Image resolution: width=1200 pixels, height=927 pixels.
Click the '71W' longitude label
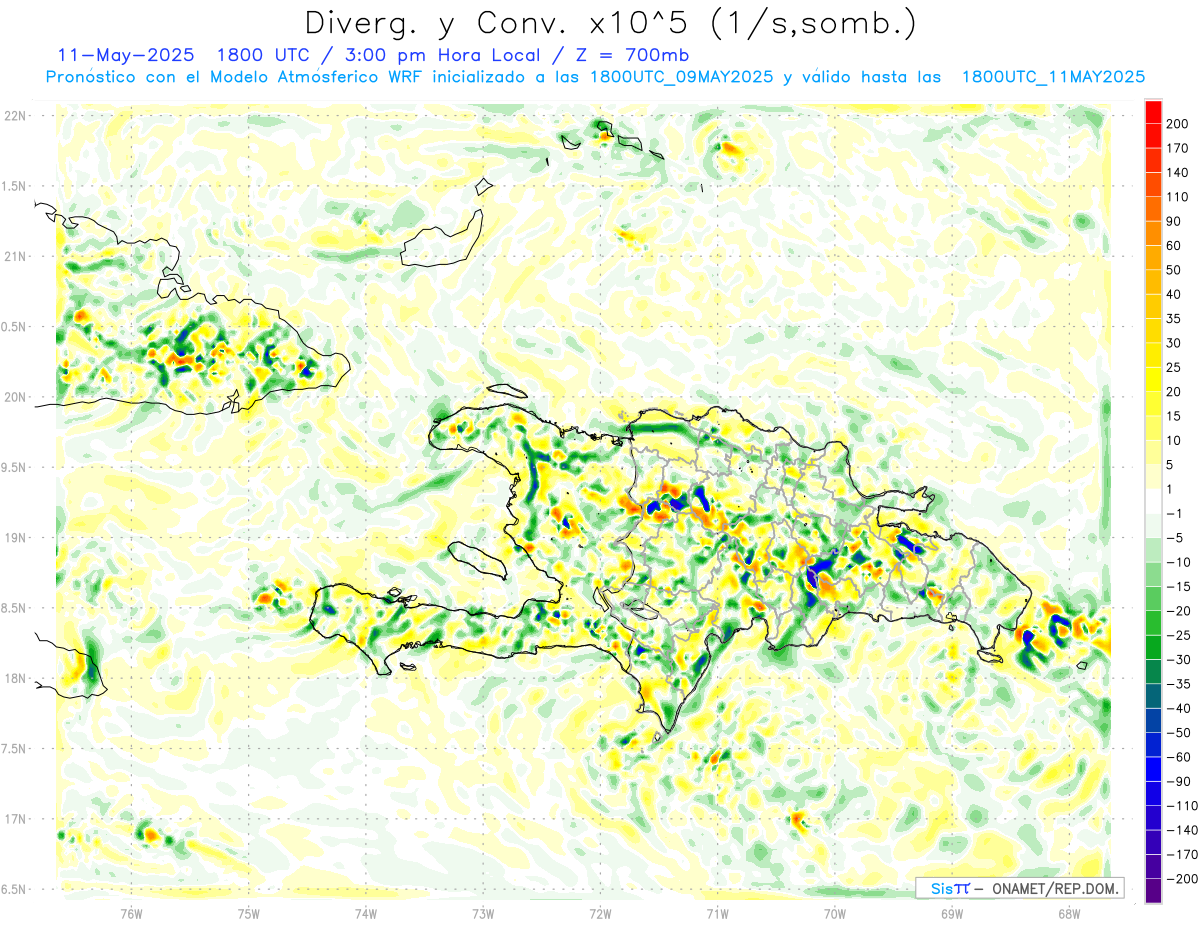tap(717, 912)
